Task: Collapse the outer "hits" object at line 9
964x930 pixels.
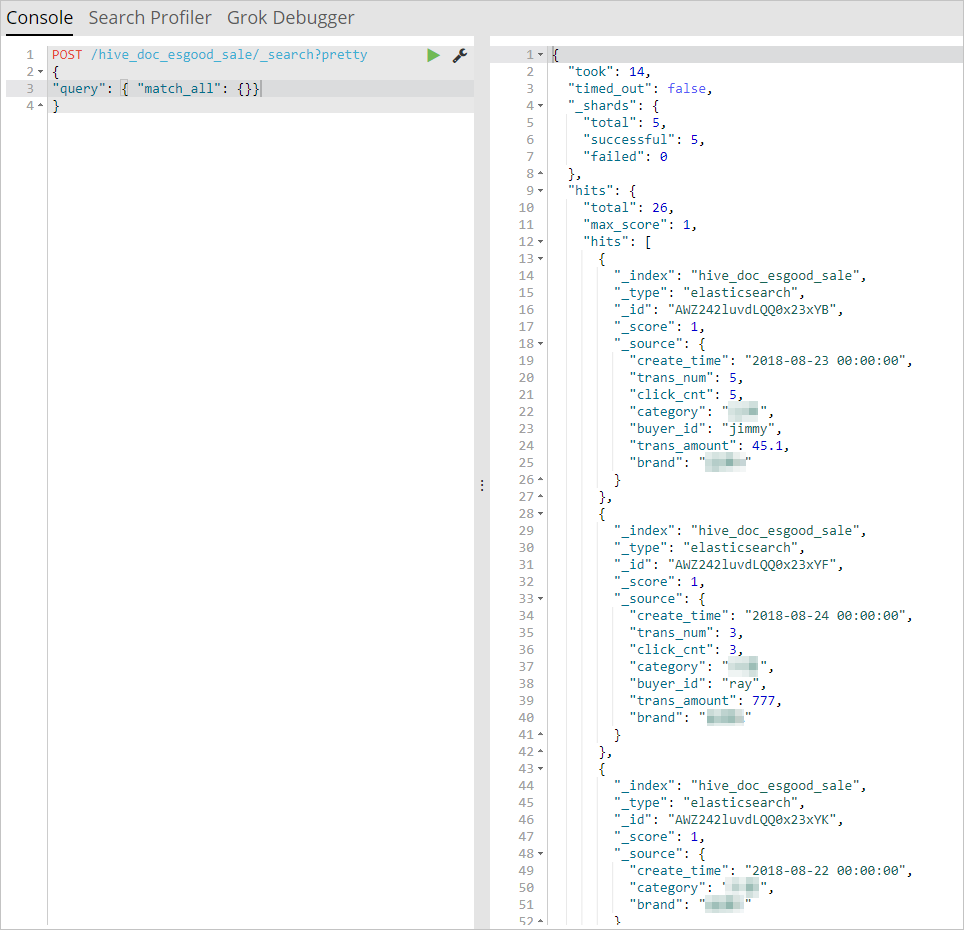Action: [x=541, y=191]
